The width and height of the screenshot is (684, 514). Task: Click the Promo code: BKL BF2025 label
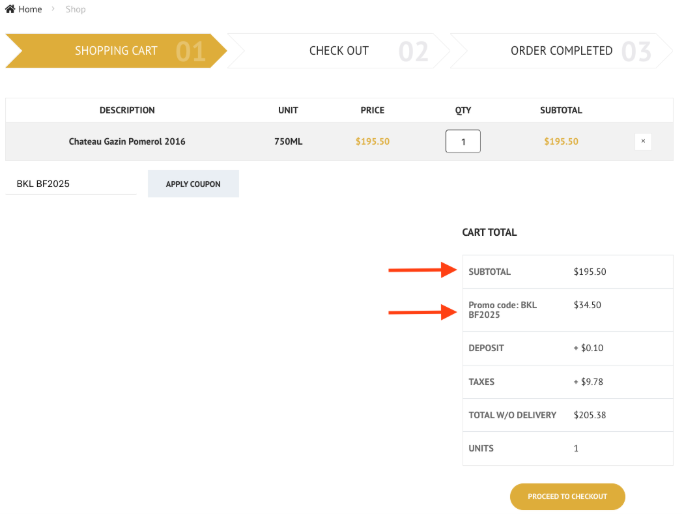click(x=503, y=310)
